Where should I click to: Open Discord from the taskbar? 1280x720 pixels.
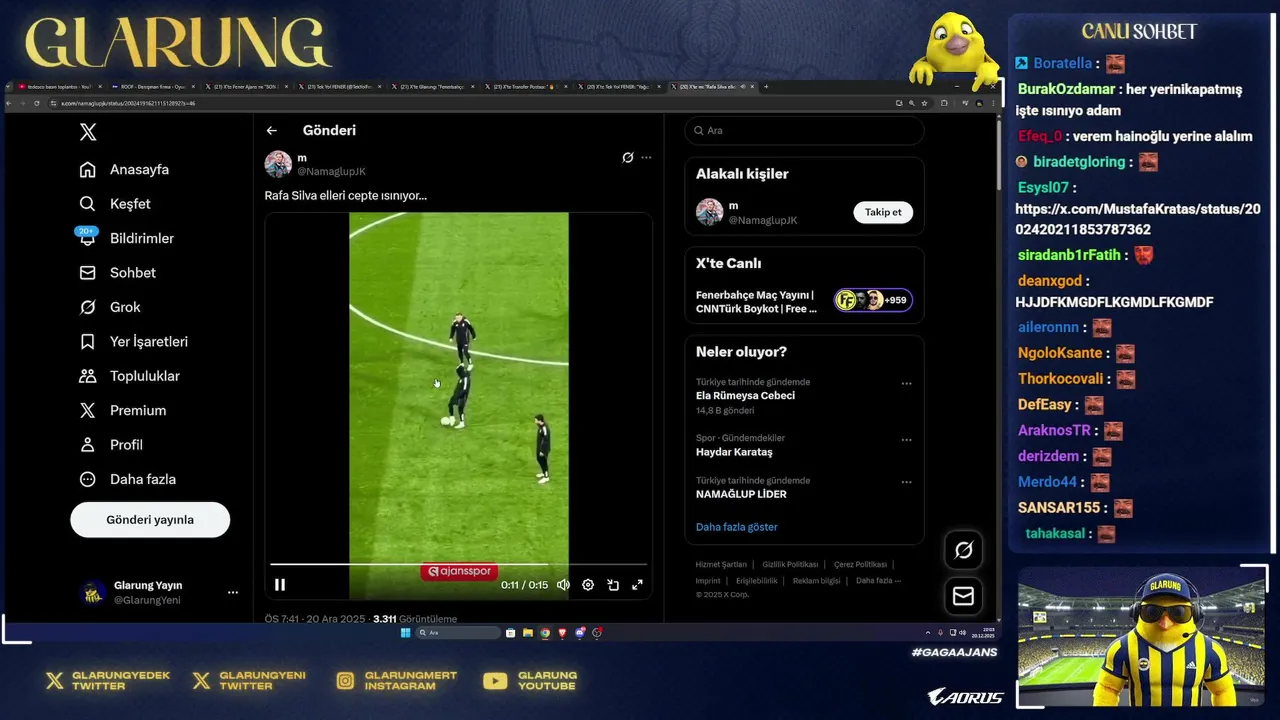580,633
